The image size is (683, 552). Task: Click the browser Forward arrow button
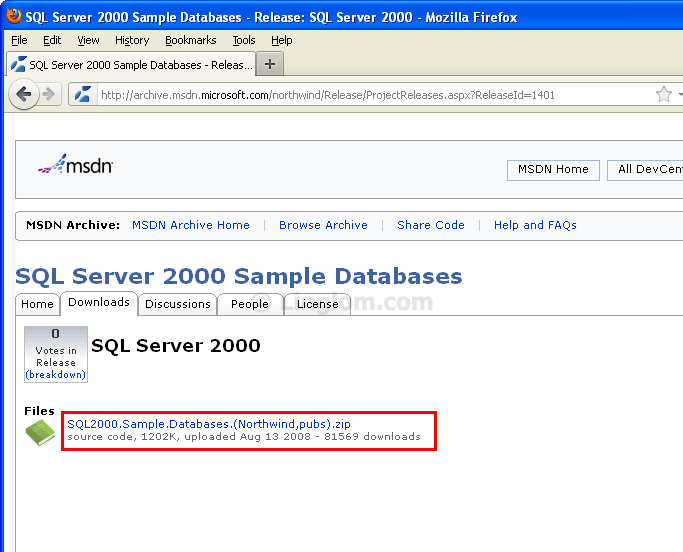pos(49,94)
